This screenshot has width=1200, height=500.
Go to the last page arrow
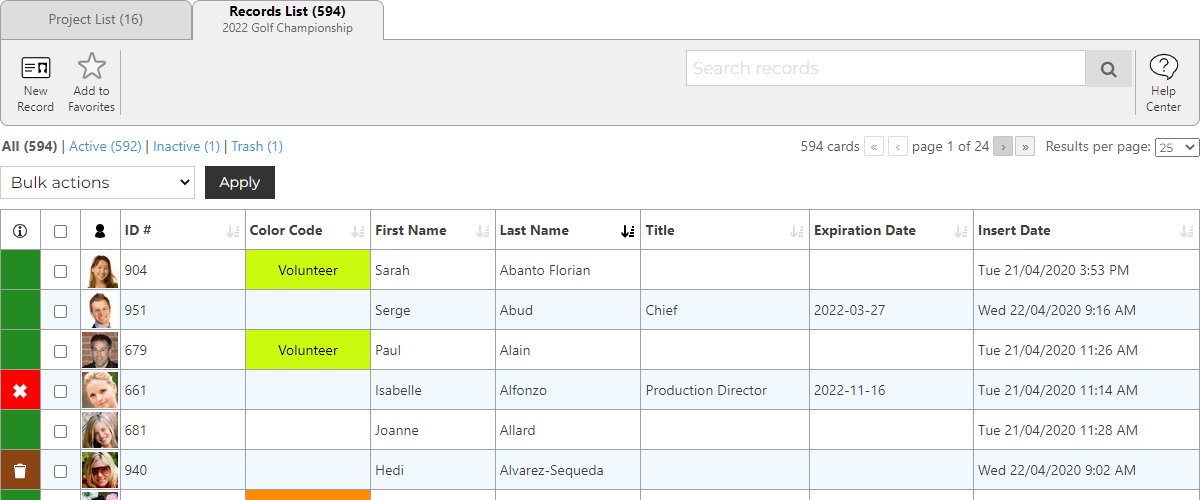(1025, 147)
